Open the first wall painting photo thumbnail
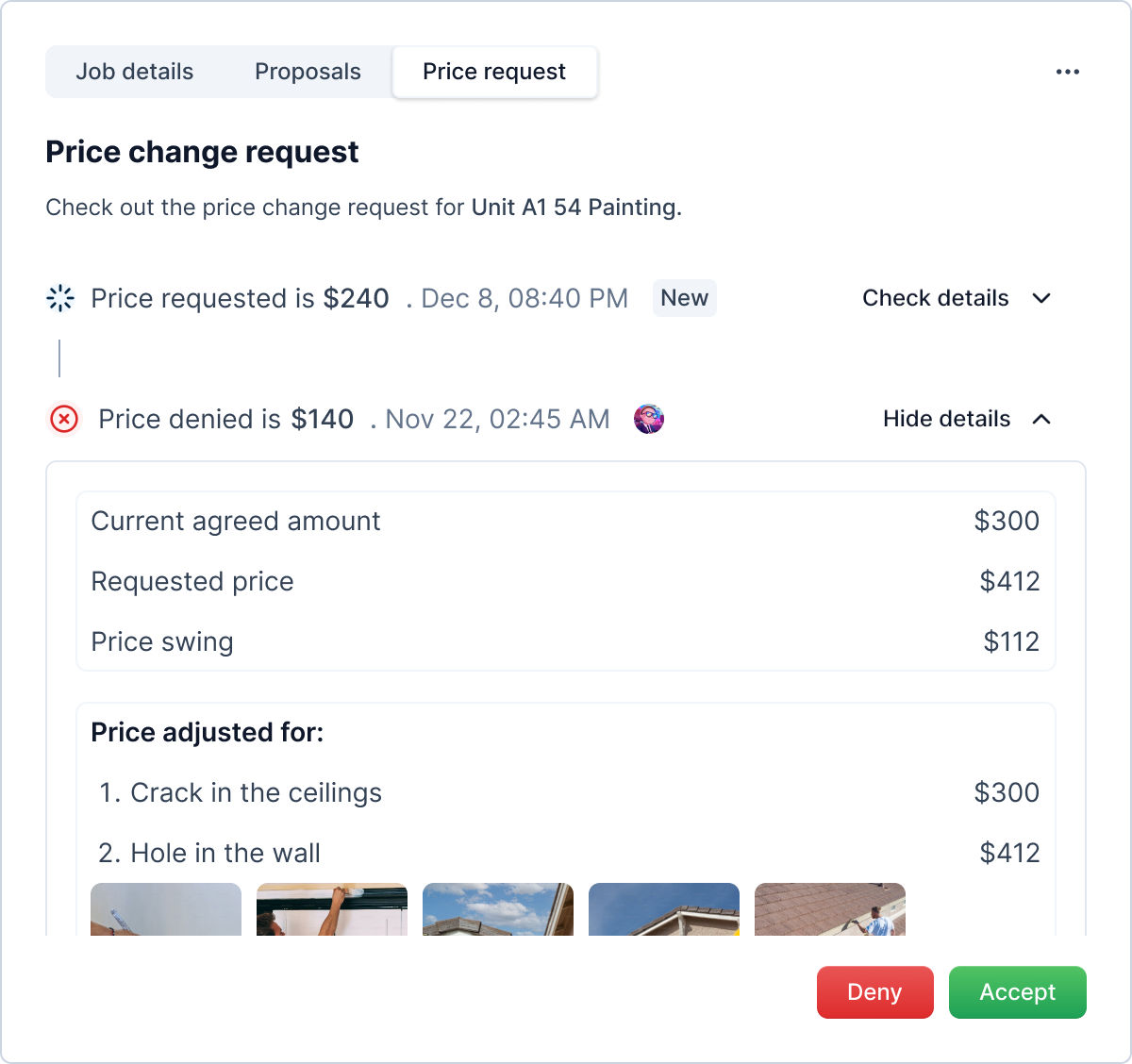 [166, 909]
